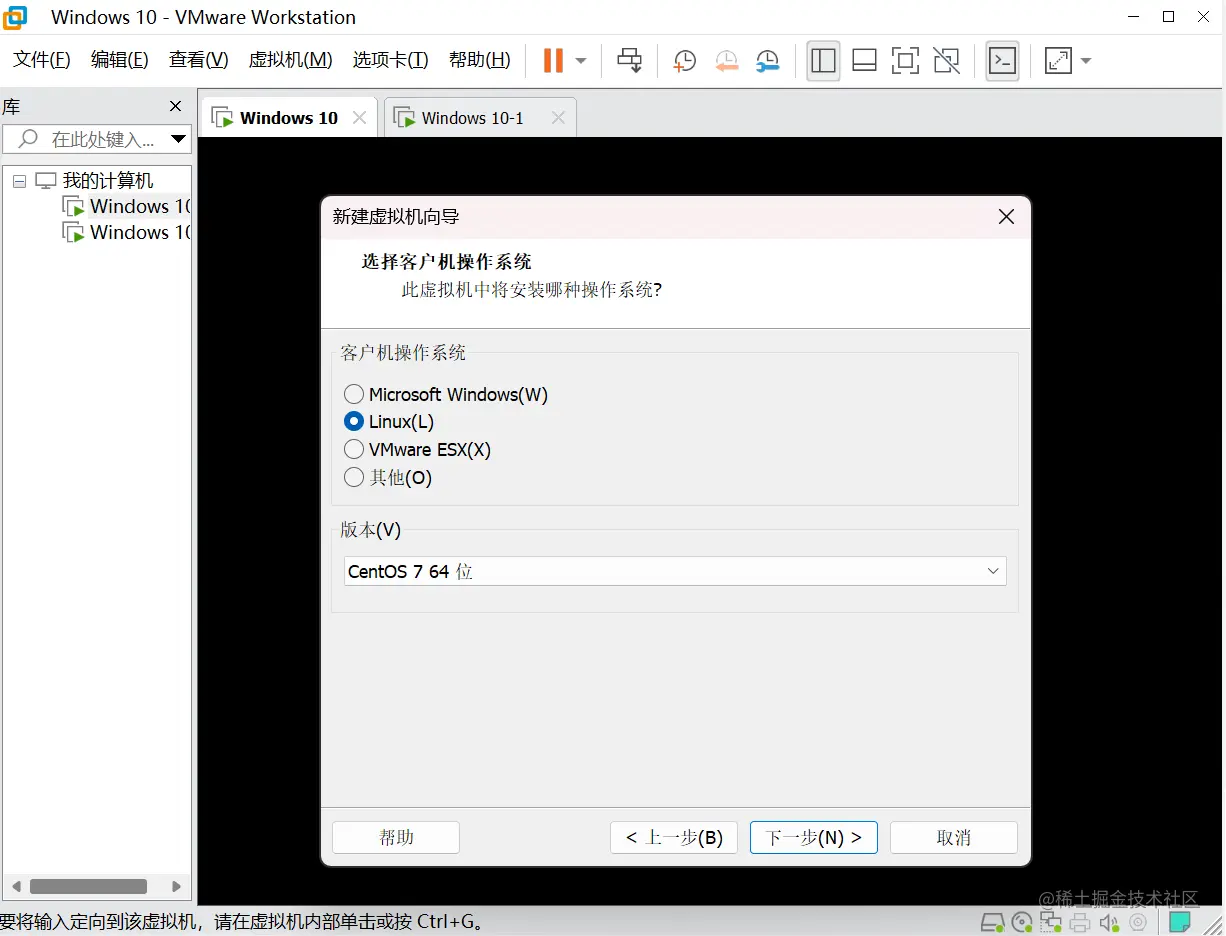Enter full screen mode
The image size is (1226, 936).
click(x=905, y=60)
